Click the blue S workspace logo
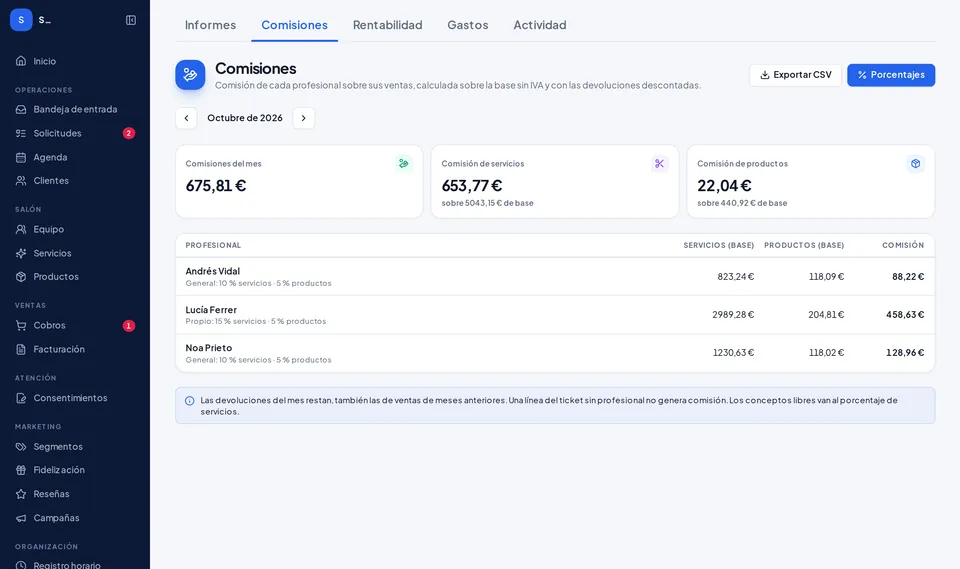 [x=21, y=20]
